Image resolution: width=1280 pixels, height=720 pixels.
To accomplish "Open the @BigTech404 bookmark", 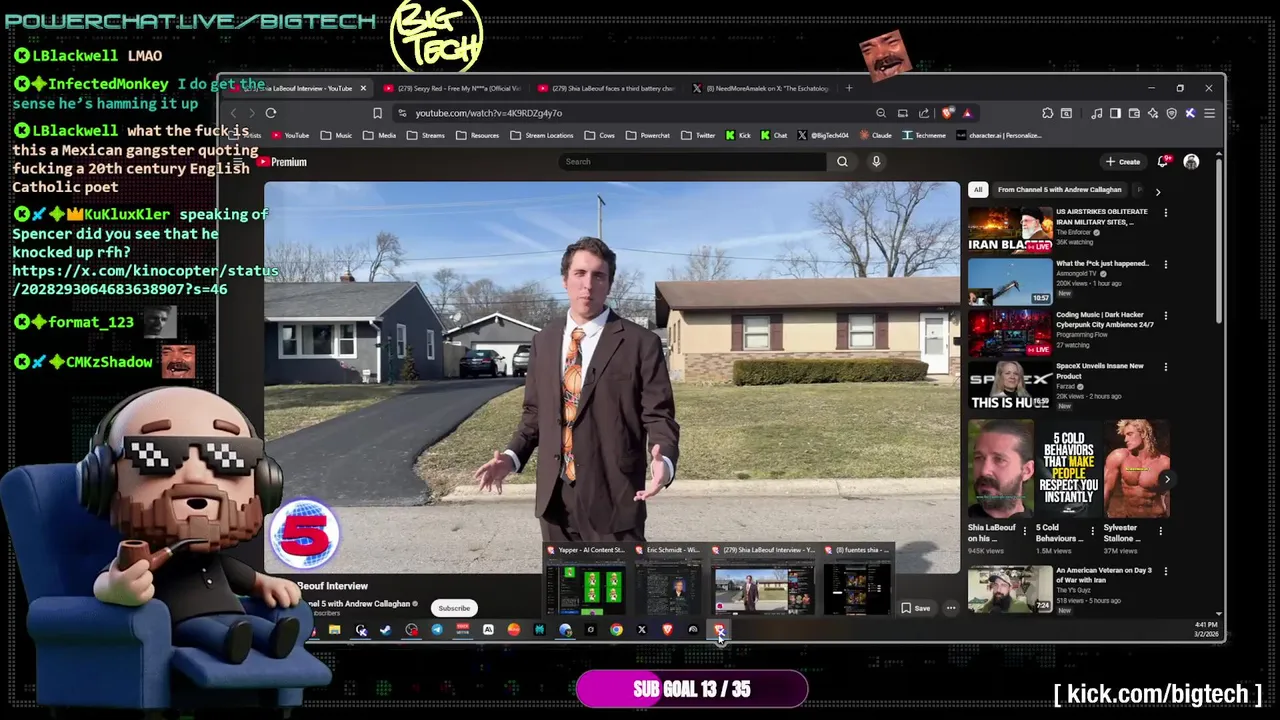I will (823, 135).
